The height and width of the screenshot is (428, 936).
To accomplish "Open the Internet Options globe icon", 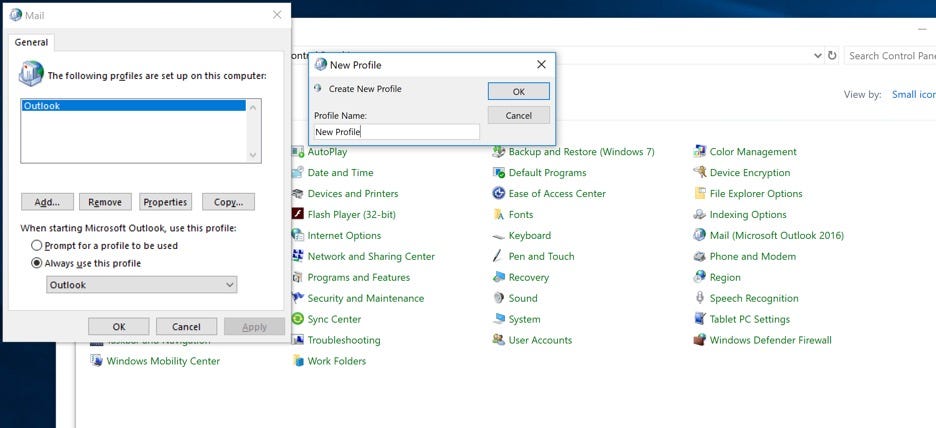I will [x=298, y=235].
